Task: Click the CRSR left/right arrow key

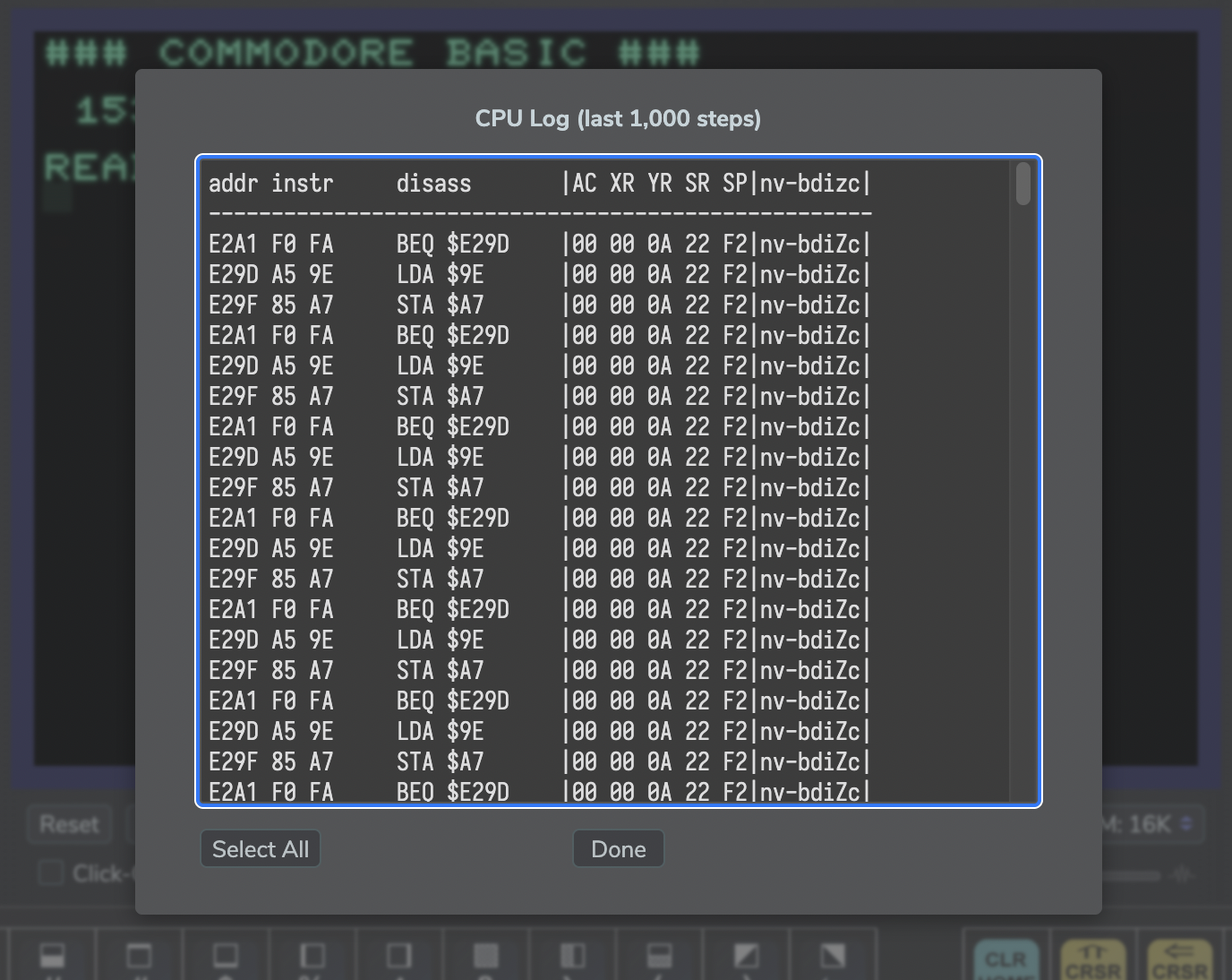Action: tap(1179, 960)
